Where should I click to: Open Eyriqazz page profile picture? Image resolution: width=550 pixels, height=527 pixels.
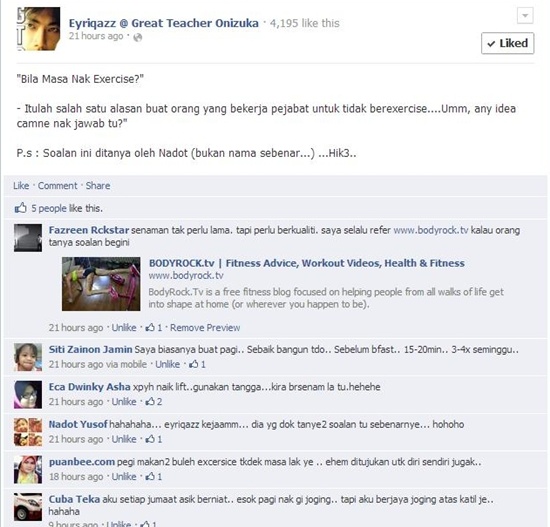coord(38,29)
